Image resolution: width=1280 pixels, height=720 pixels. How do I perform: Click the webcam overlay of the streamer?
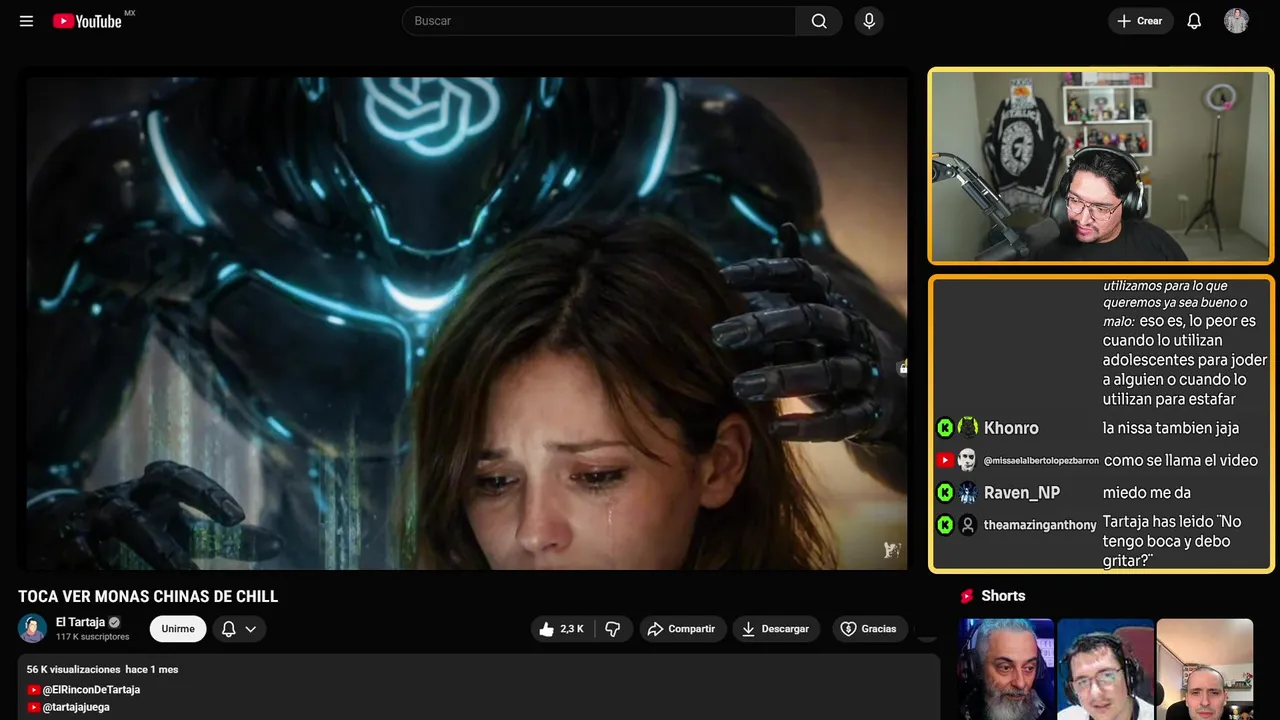(x=1100, y=166)
